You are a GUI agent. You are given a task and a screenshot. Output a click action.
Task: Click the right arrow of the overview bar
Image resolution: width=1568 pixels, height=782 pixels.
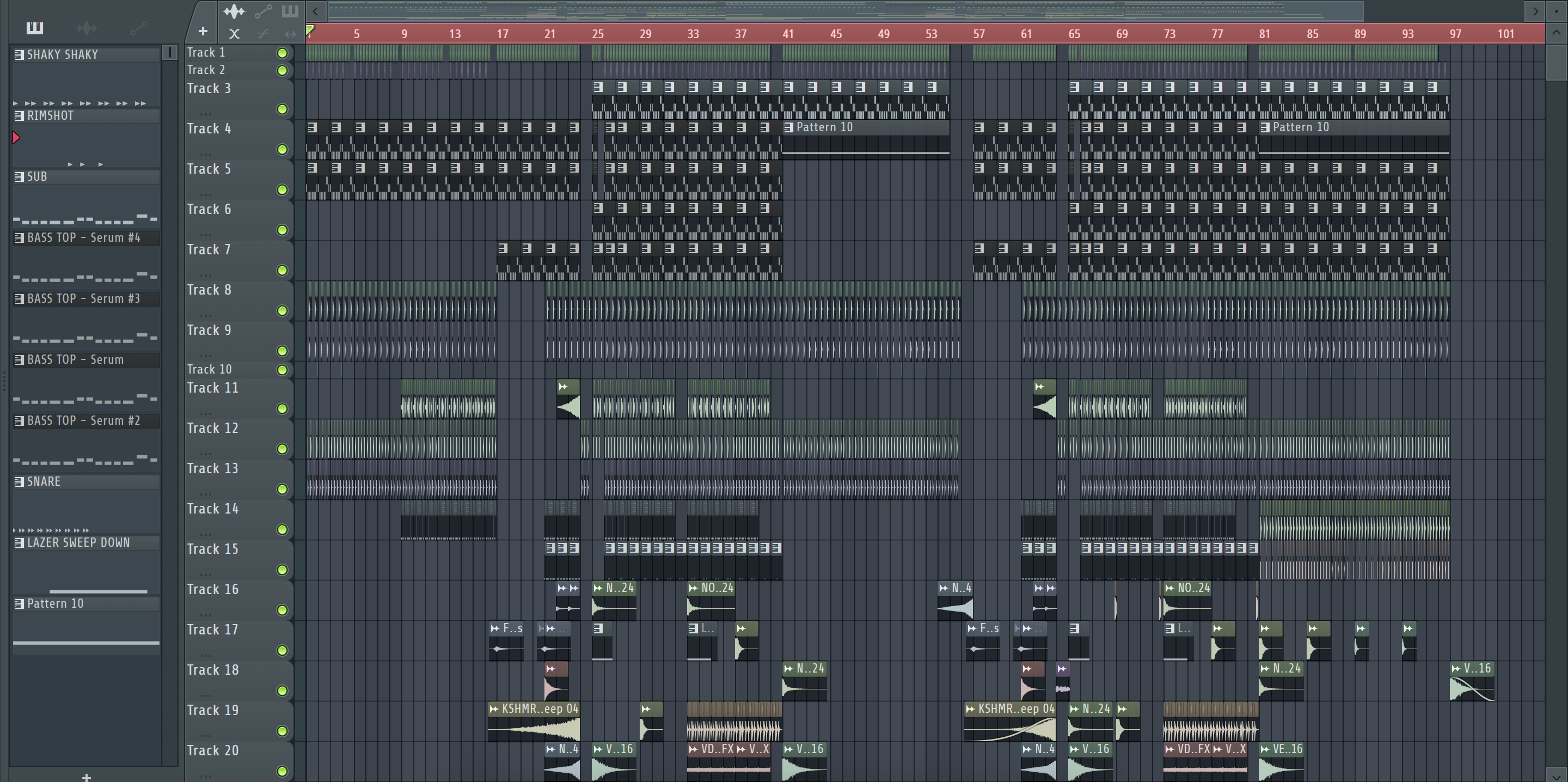click(1535, 11)
